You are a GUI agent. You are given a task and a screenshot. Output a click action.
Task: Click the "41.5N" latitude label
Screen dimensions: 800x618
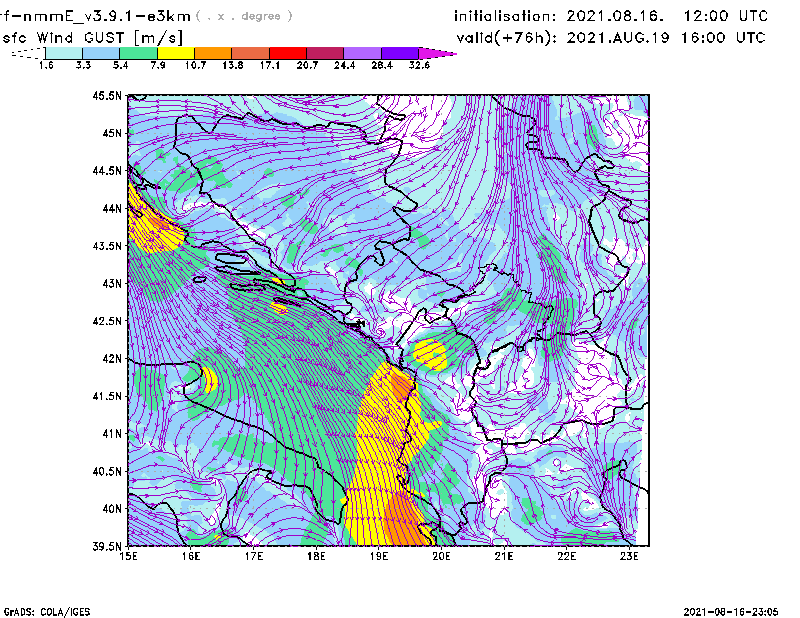(x=107, y=396)
